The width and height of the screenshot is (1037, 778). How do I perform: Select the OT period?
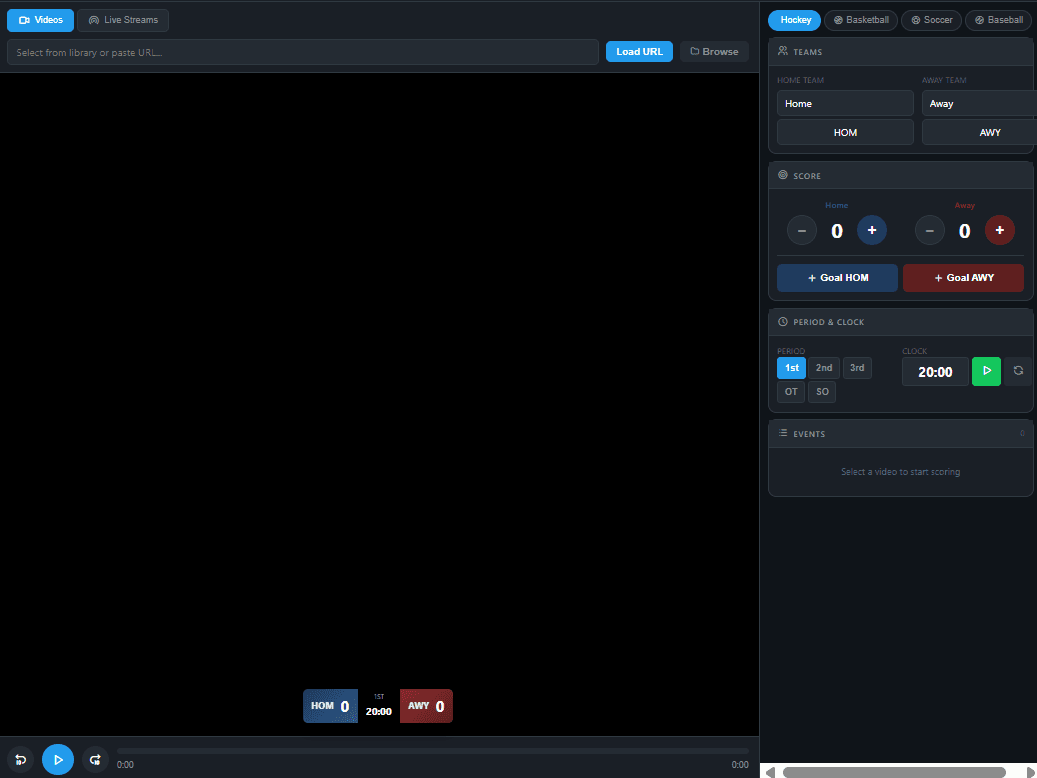[x=790, y=391]
